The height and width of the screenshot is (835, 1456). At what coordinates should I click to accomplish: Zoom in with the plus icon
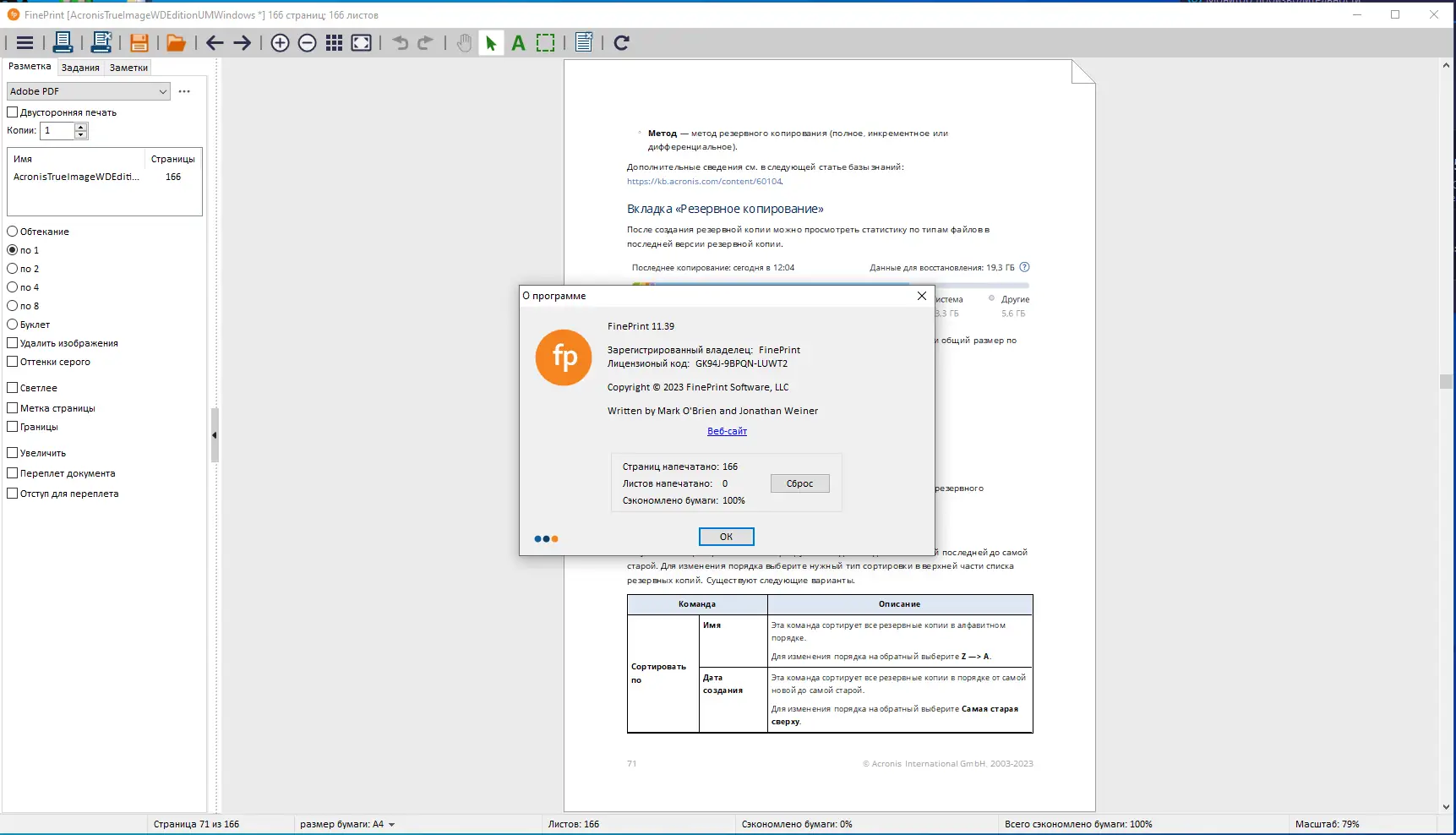coord(281,43)
